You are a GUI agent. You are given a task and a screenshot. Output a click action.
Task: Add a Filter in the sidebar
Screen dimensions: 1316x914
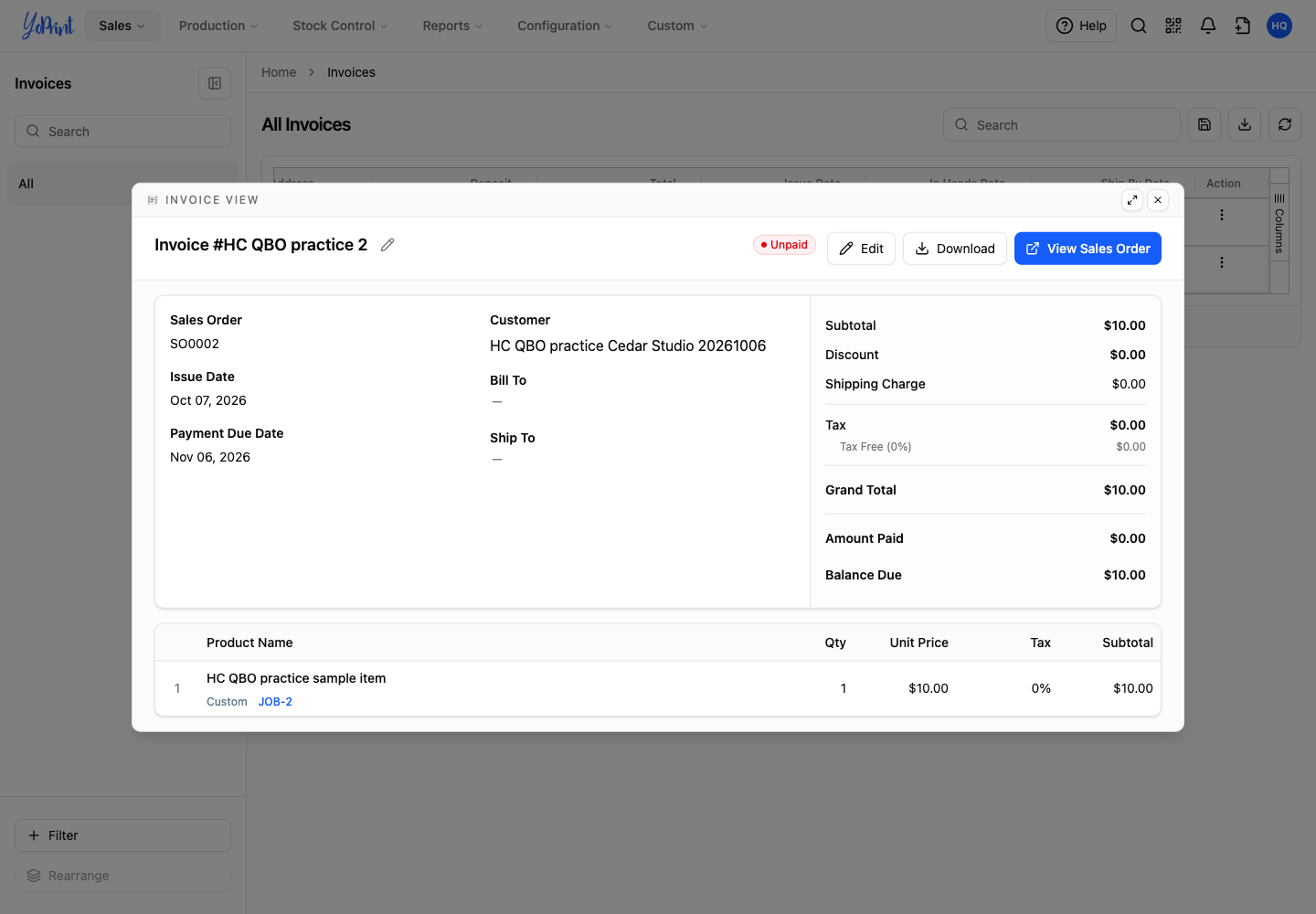pyautogui.click(x=122, y=835)
